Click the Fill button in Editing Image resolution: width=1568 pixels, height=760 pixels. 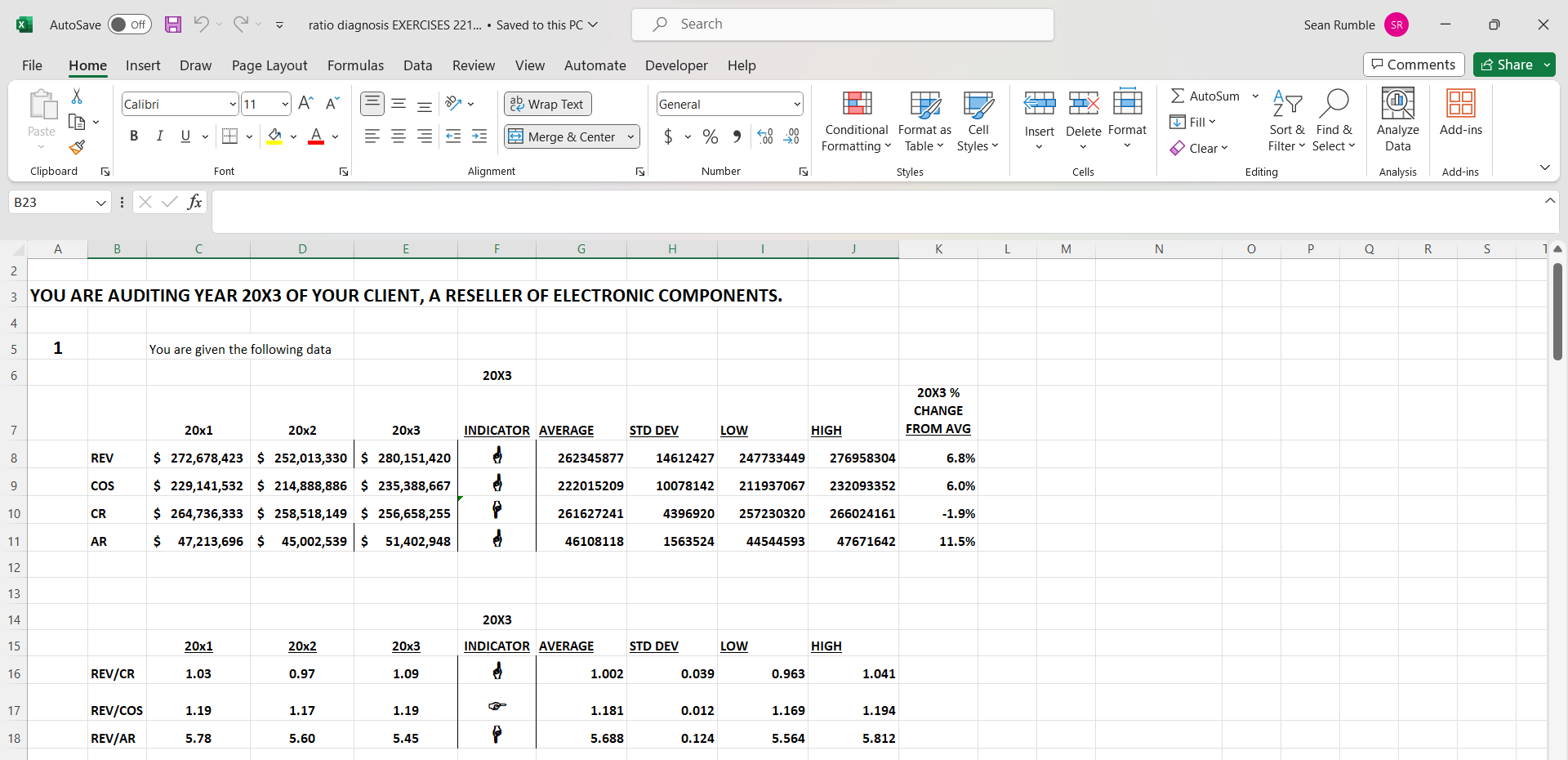pos(1193,122)
